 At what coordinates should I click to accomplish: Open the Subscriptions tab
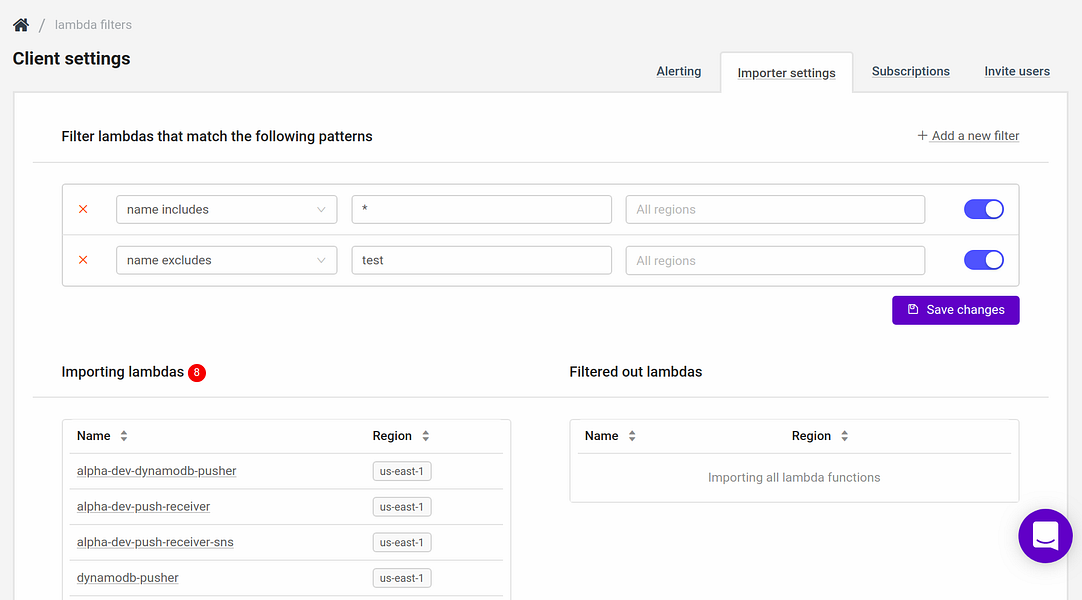tap(910, 72)
